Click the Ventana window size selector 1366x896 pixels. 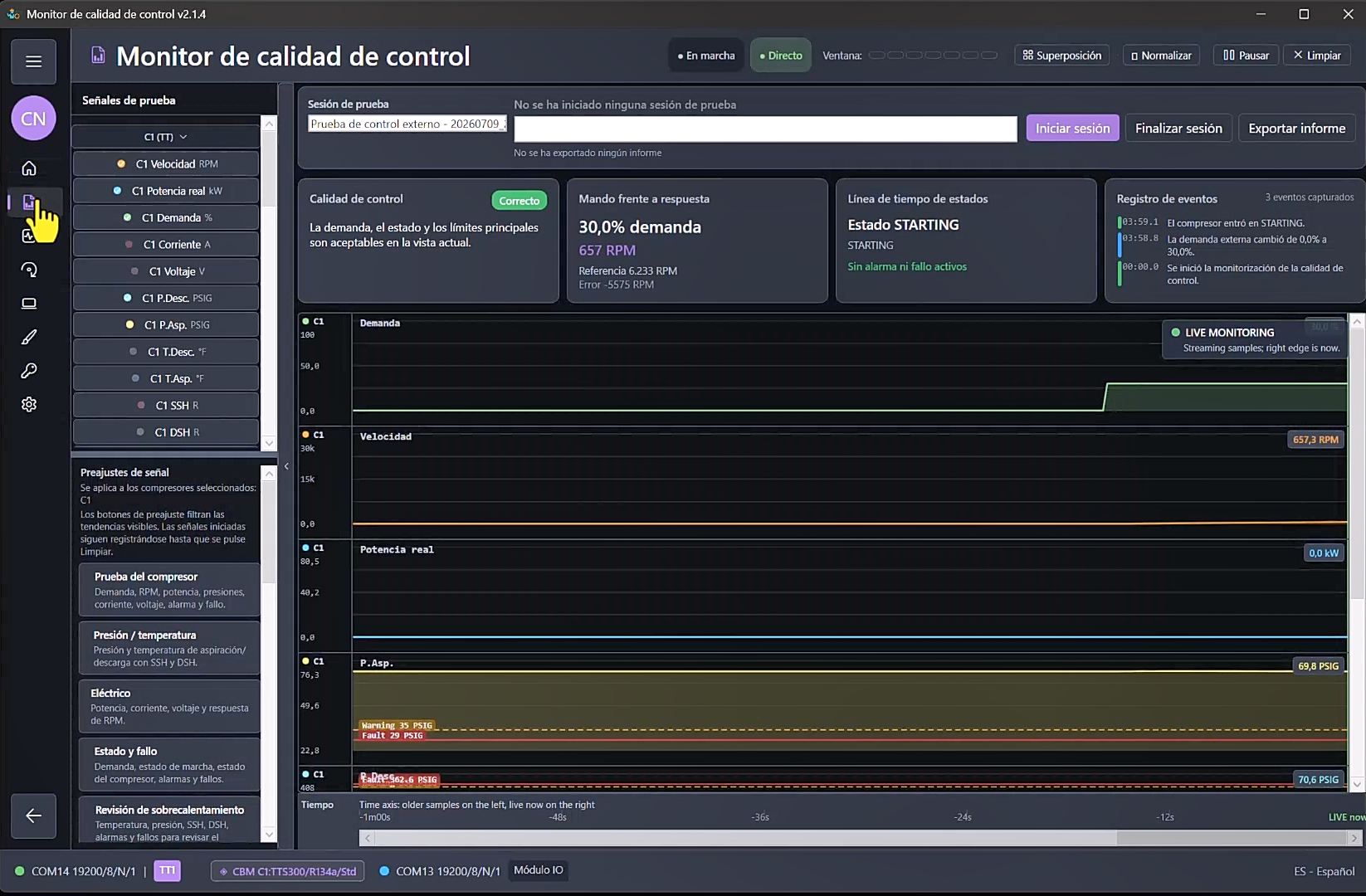point(933,56)
